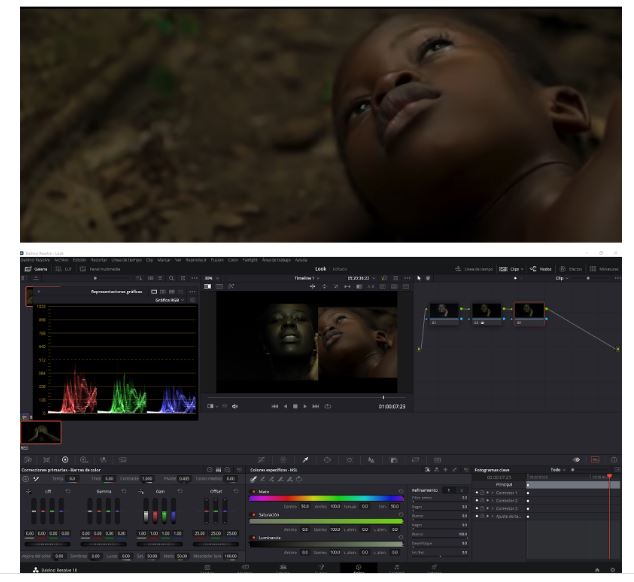Click the Matiz hue rainbow bar
This screenshot has height=582, width=634.
[x=323, y=499]
